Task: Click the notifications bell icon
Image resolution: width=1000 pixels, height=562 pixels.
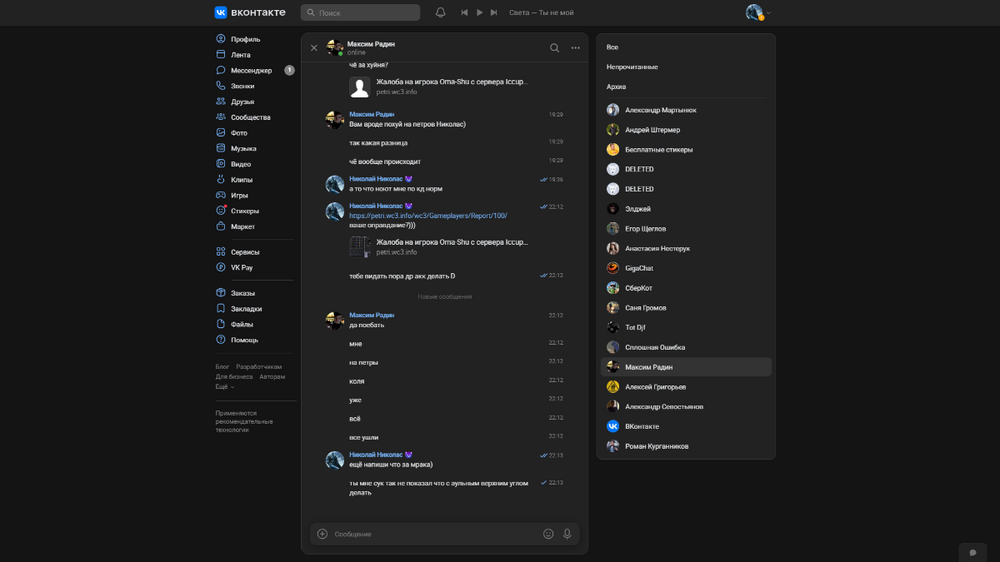Action: [x=440, y=13]
